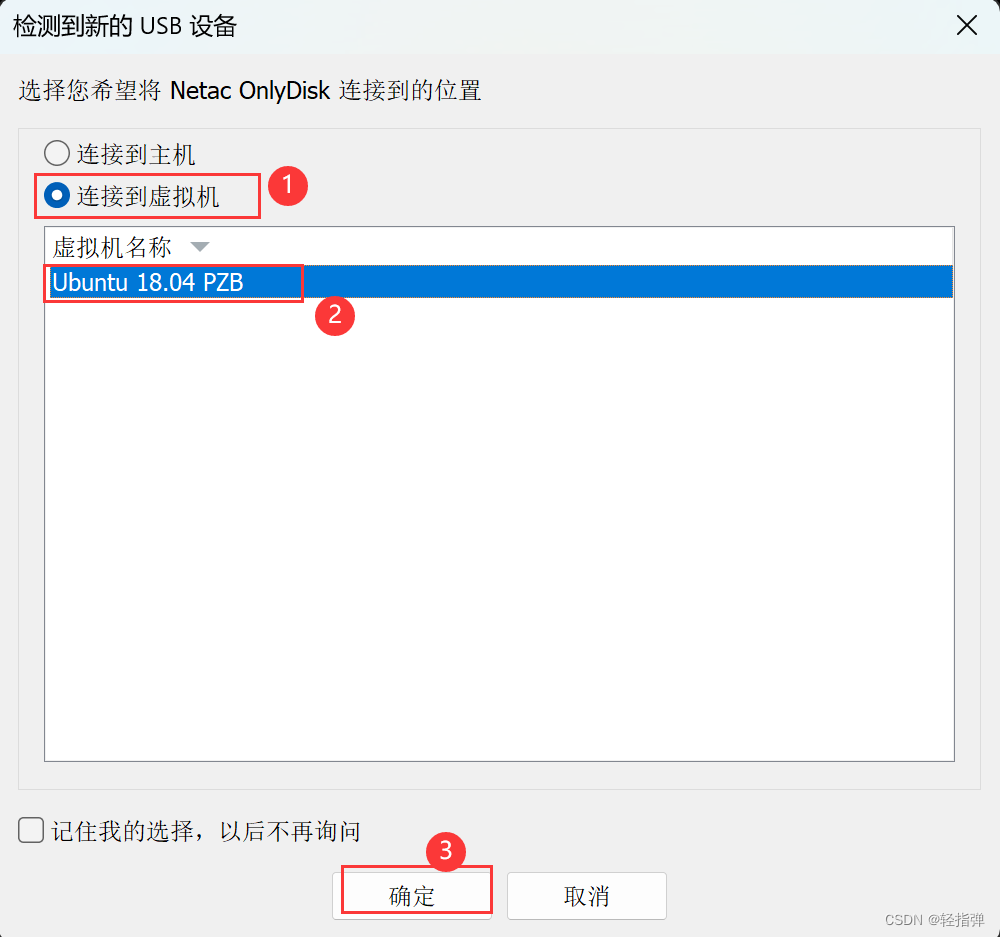Select the 连接到主机 radio button
The image size is (1000, 937).
[x=57, y=154]
